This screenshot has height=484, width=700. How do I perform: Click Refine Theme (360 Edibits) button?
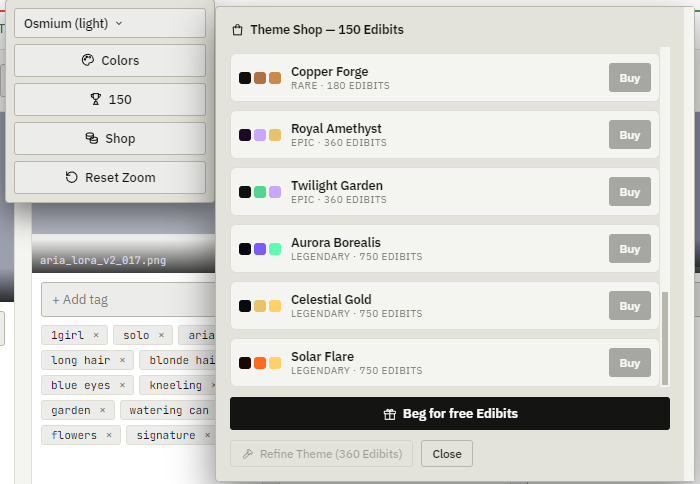[x=321, y=454]
